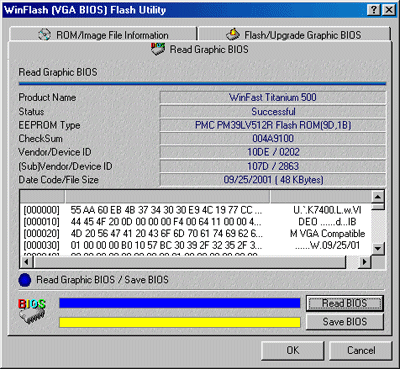Click the blue read progress bar

180,303
